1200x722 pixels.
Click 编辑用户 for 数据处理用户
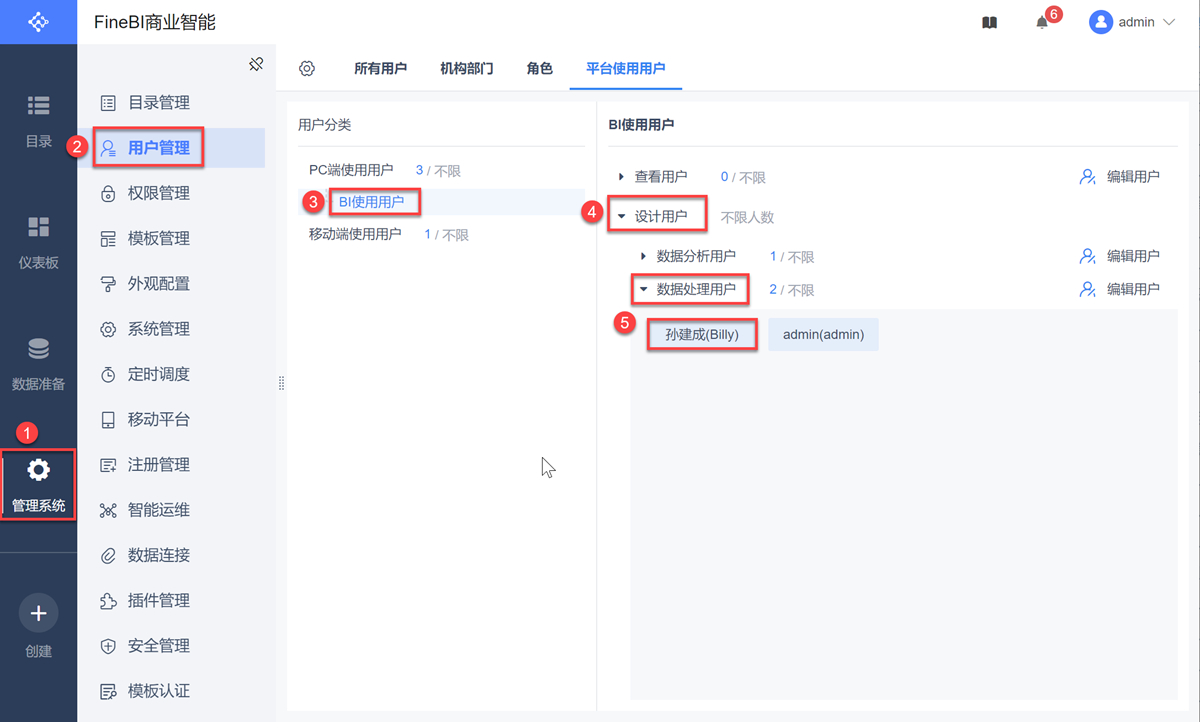pos(1133,290)
